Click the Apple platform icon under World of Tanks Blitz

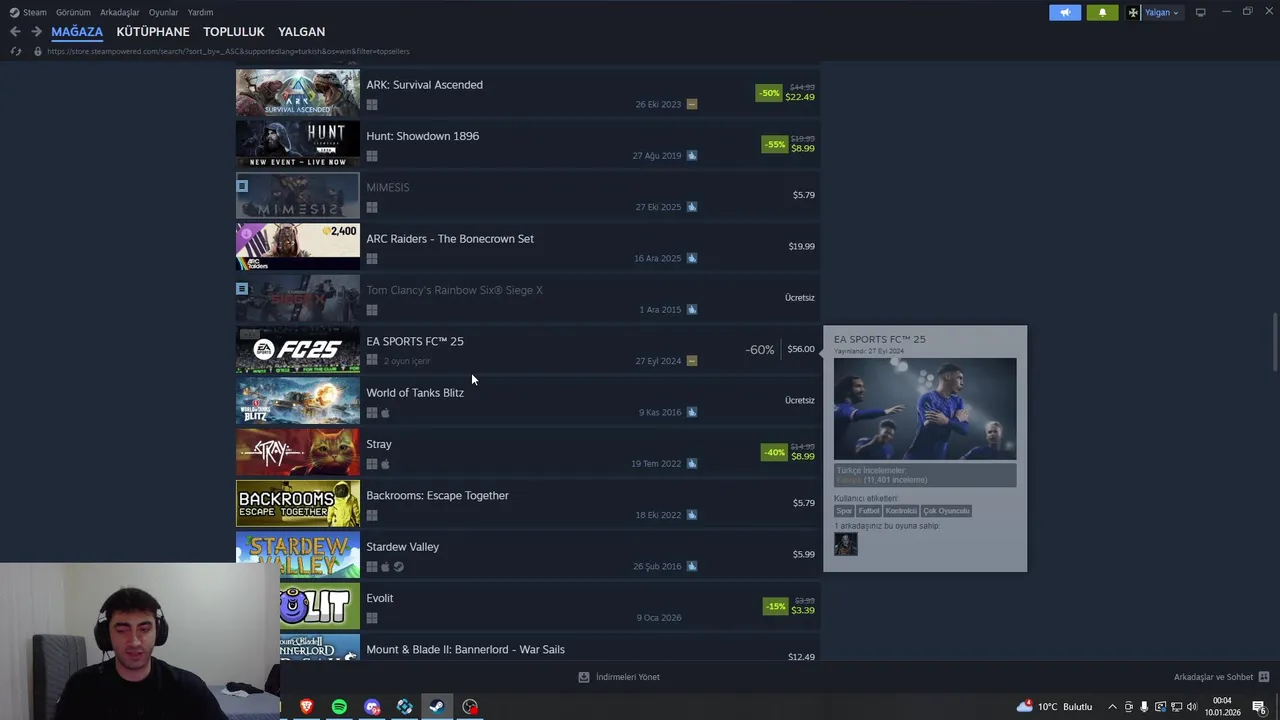[x=385, y=413]
